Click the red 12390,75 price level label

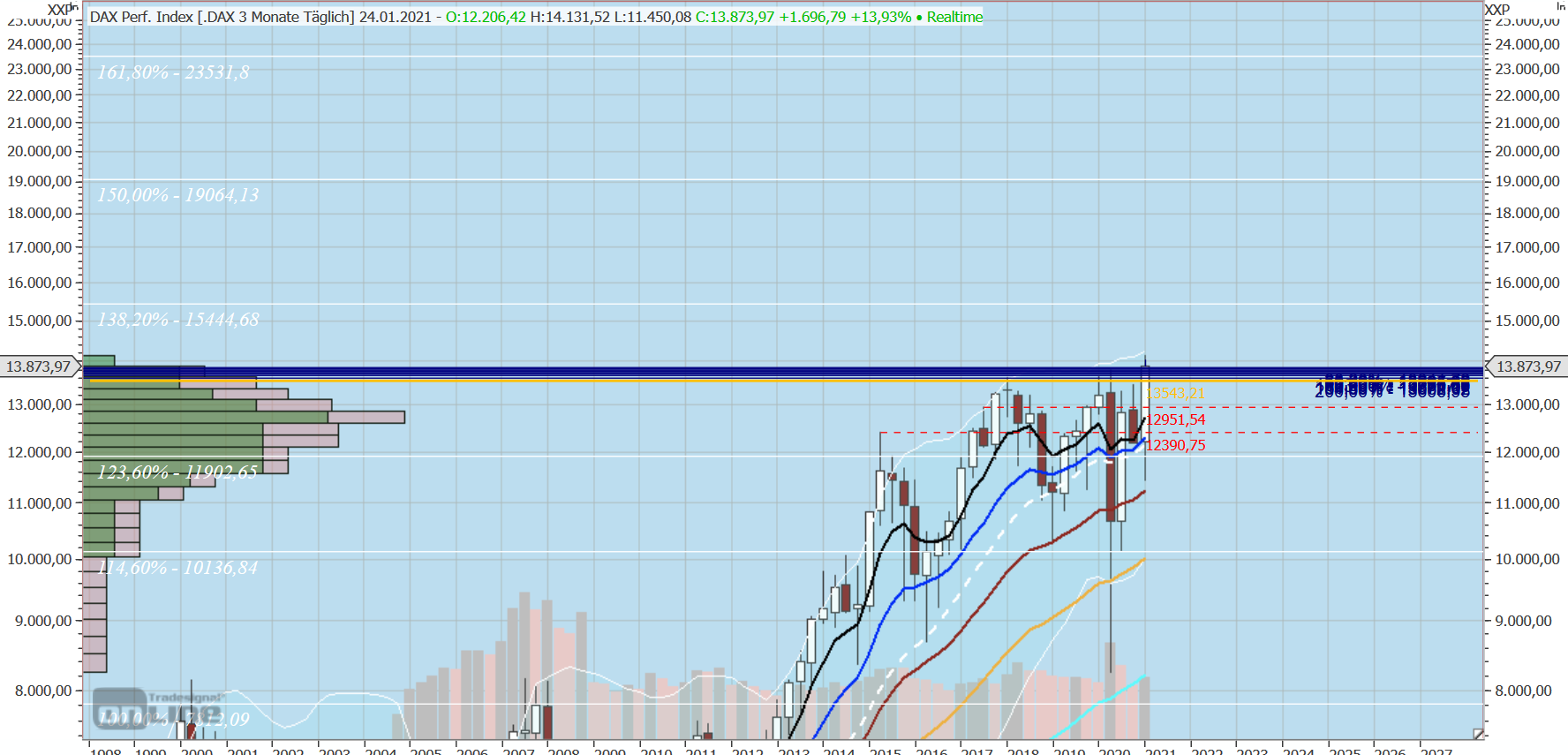[1175, 445]
